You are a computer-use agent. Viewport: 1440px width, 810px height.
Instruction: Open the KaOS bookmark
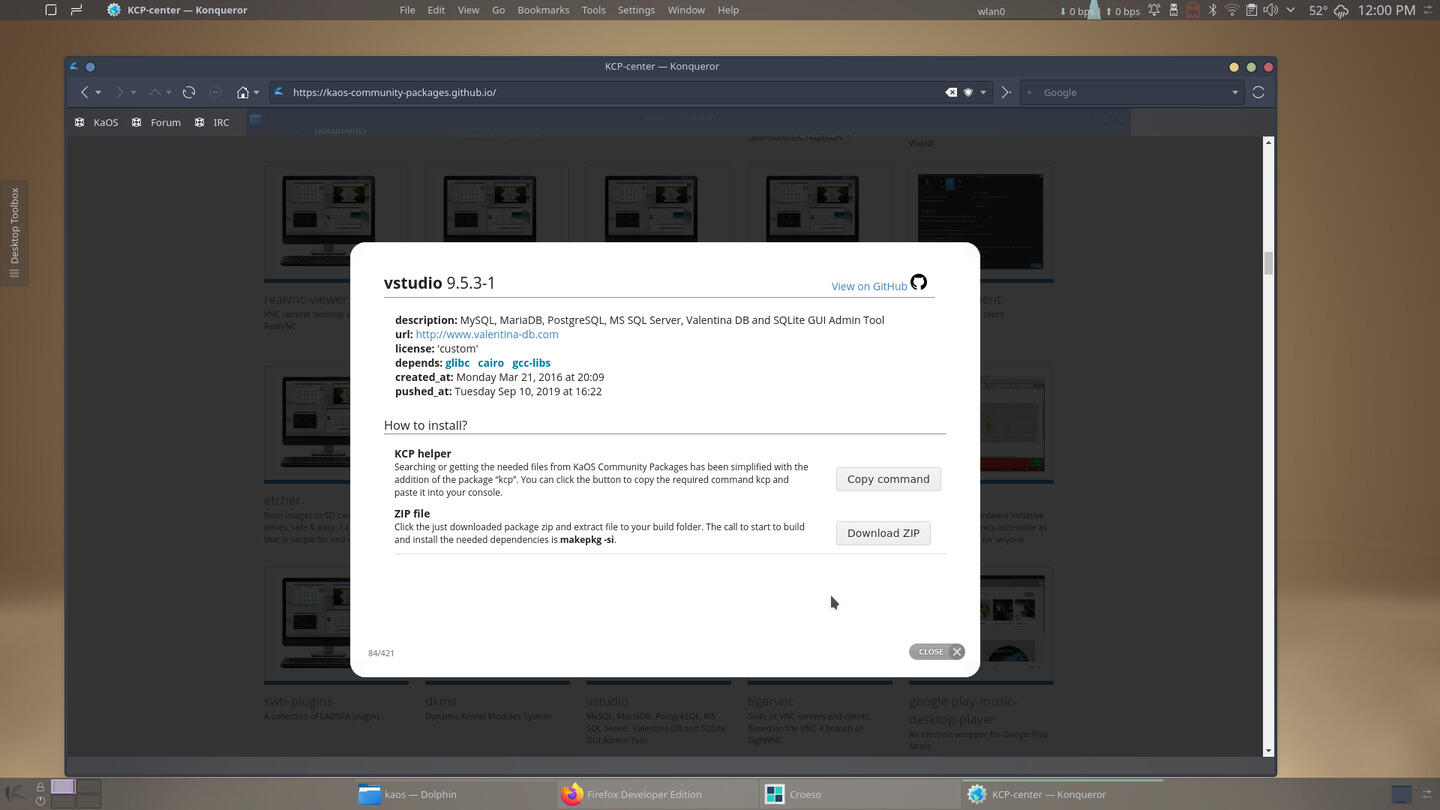coord(96,122)
